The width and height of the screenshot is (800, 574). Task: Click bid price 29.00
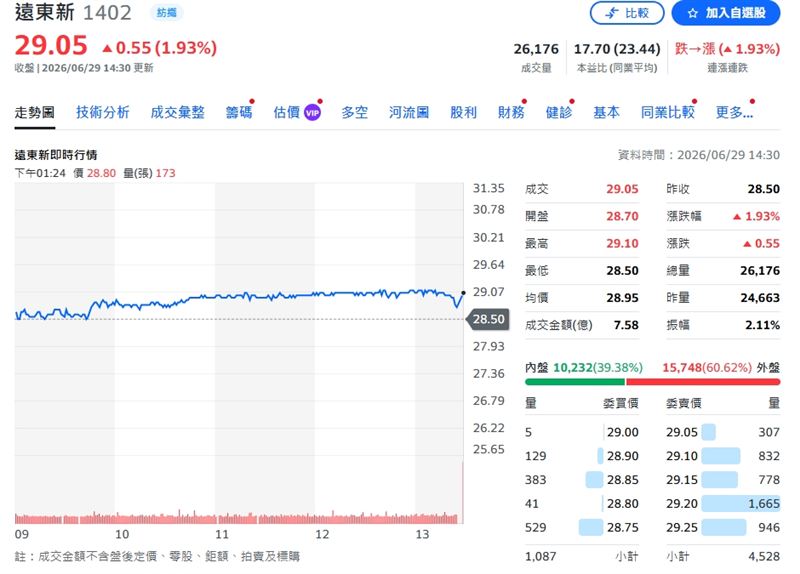coord(622,432)
